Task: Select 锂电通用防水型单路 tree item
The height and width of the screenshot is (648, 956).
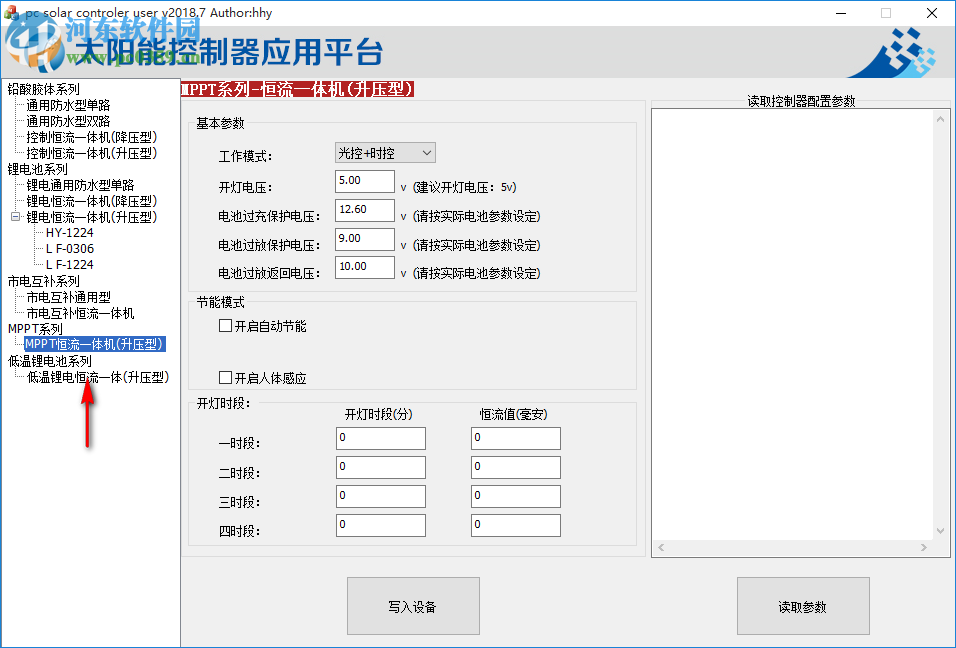Action: pos(80,185)
